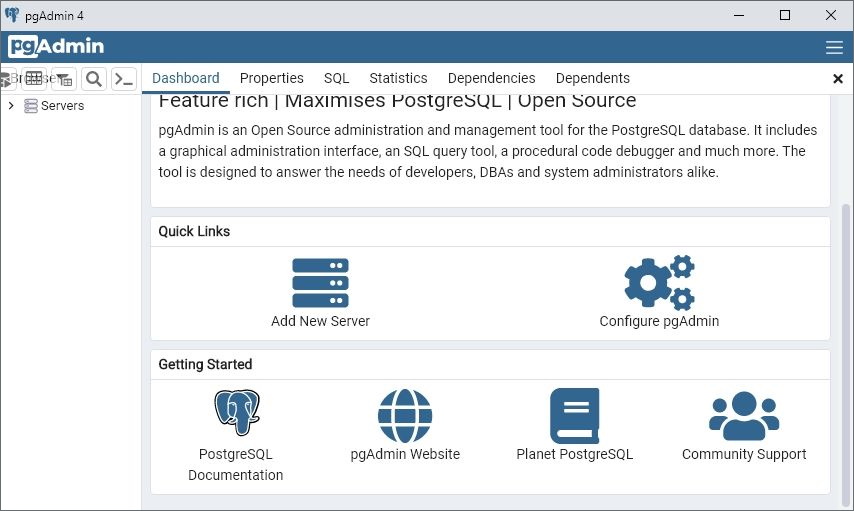Image resolution: width=854 pixels, height=511 pixels.
Task: Click the Planet PostgreSQL book icon
Action: (574, 415)
